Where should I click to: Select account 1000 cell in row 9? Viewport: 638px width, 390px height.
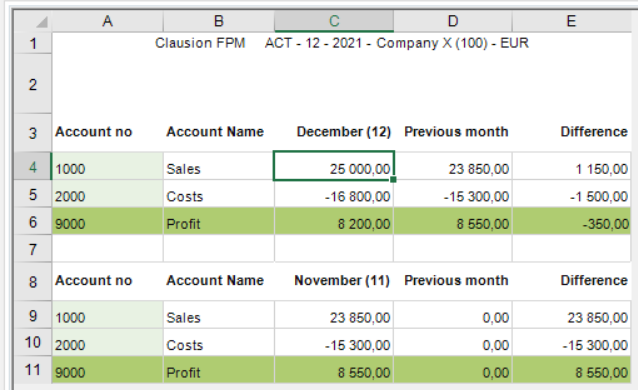point(107,316)
